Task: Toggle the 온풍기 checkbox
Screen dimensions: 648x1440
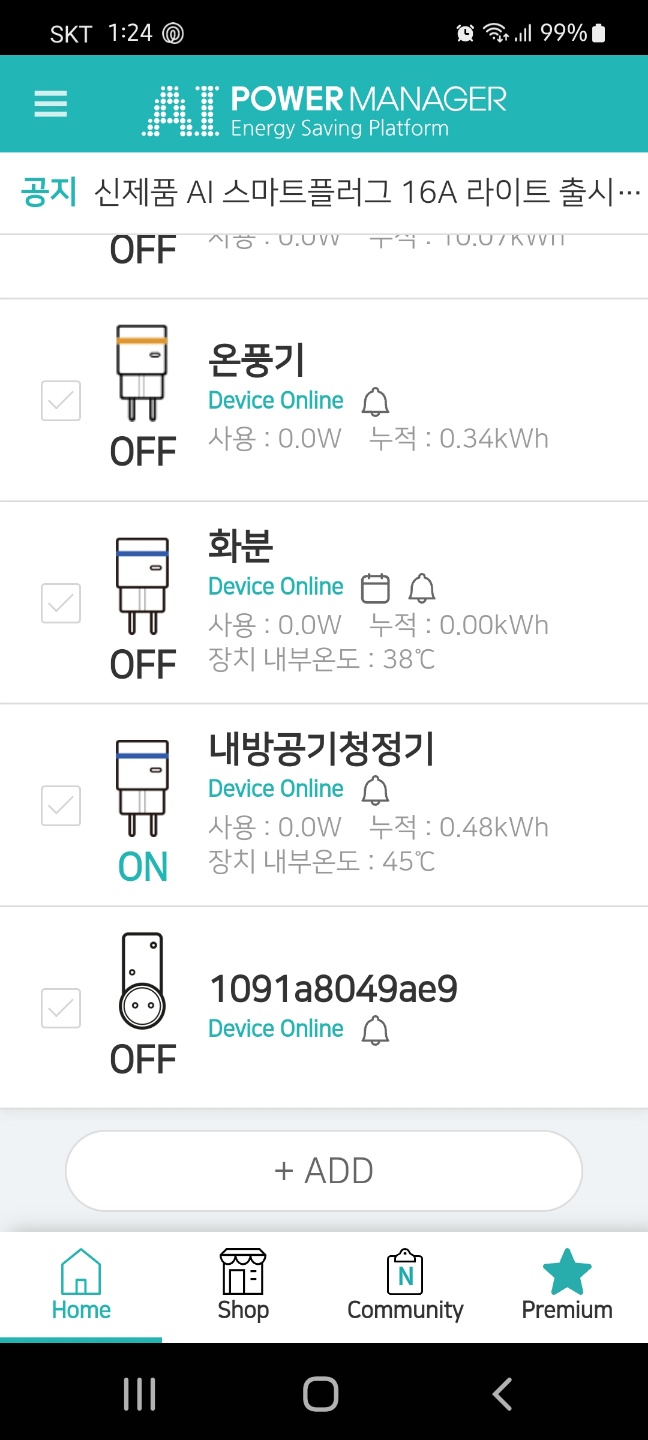Action: 61,402
